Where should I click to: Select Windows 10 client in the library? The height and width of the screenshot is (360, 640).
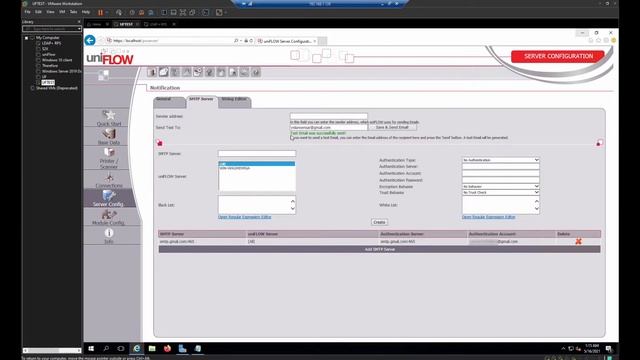click(x=57, y=60)
